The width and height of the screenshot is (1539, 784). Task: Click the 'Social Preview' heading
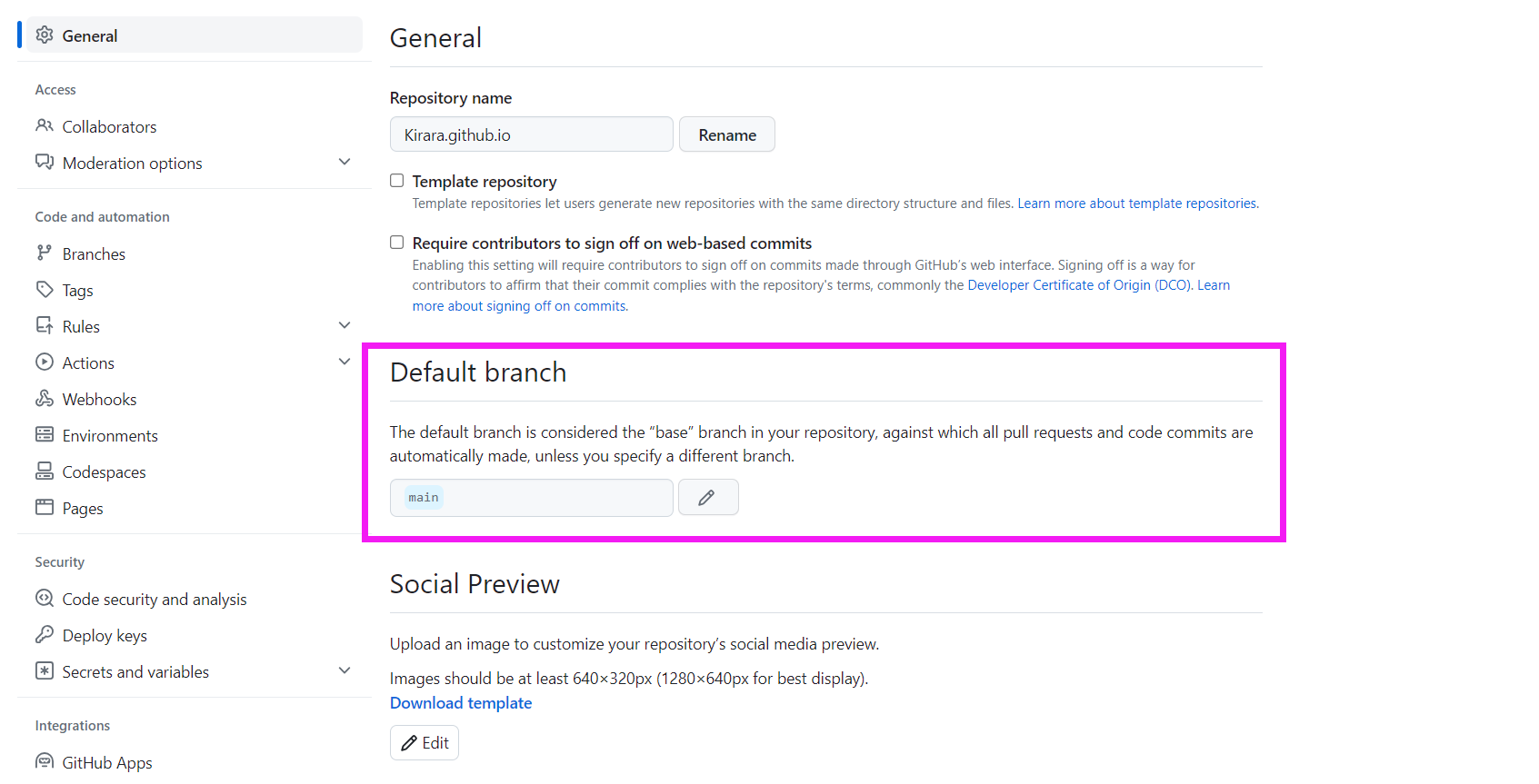(x=475, y=584)
